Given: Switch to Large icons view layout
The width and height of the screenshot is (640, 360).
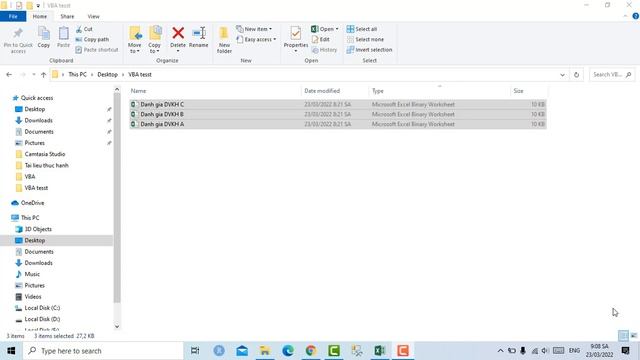Looking at the screenshot, I should (x=633, y=336).
